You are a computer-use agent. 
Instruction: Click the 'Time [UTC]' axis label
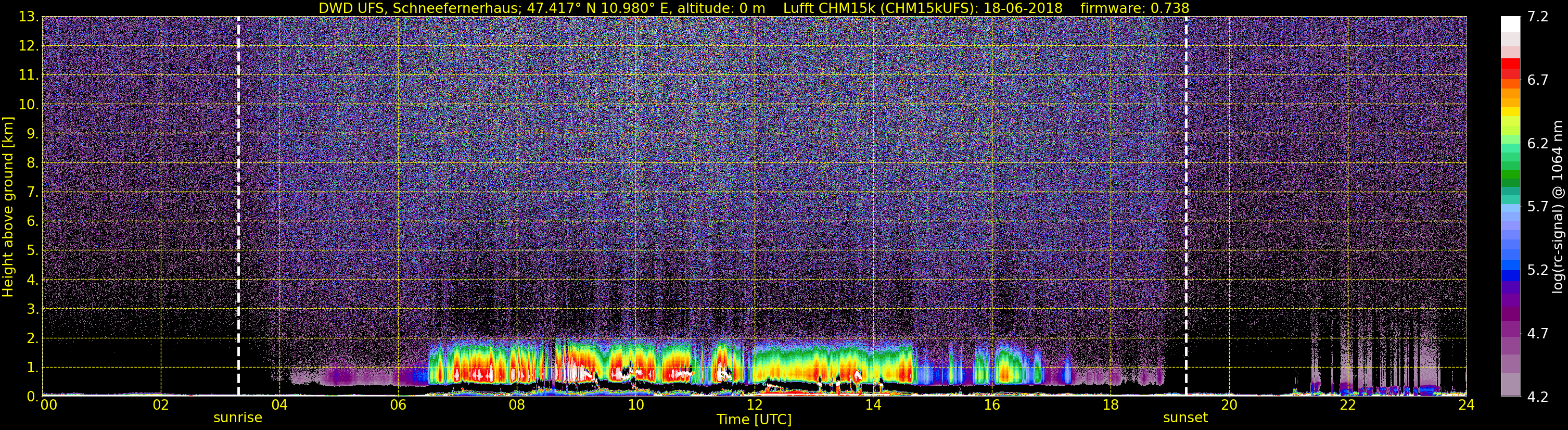pos(754,420)
